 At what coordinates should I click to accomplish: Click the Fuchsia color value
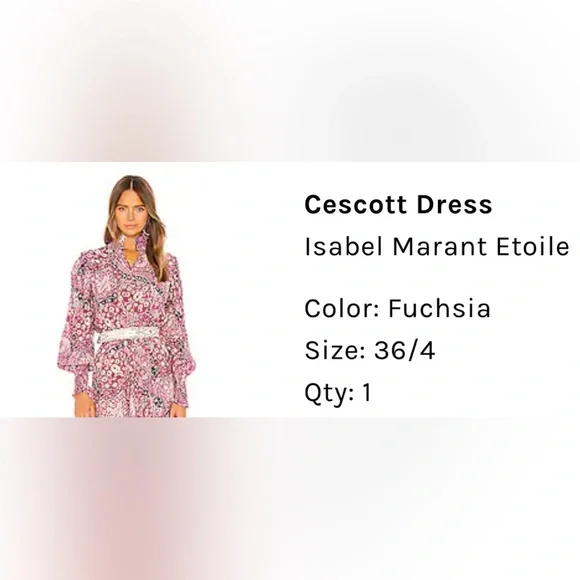tap(439, 308)
